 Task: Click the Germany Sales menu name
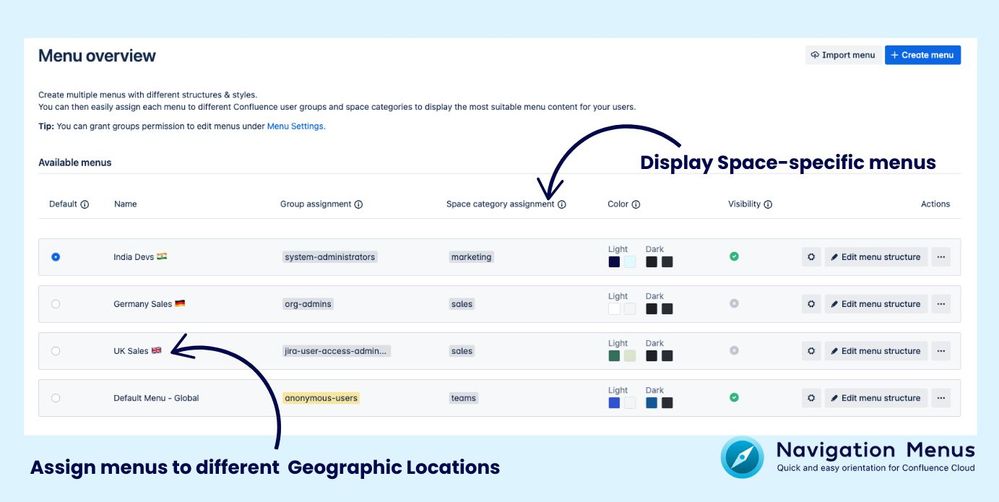point(149,304)
